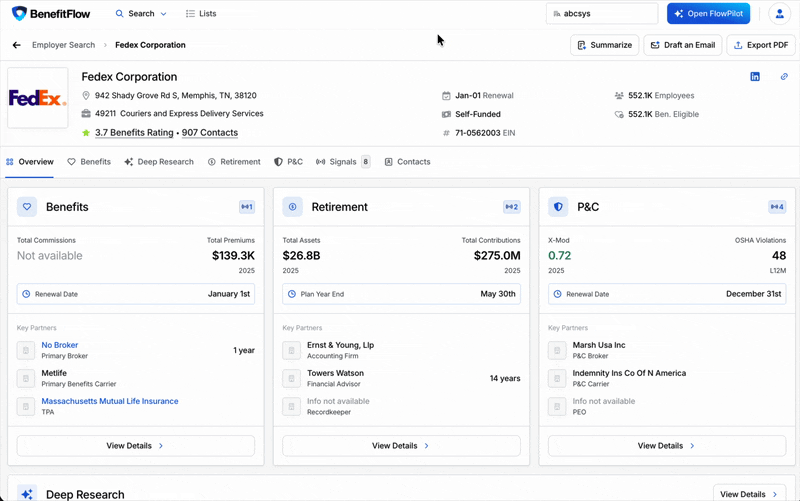The image size is (800, 501).
Task: Open the No Broker link
Action: [x=60, y=345]
